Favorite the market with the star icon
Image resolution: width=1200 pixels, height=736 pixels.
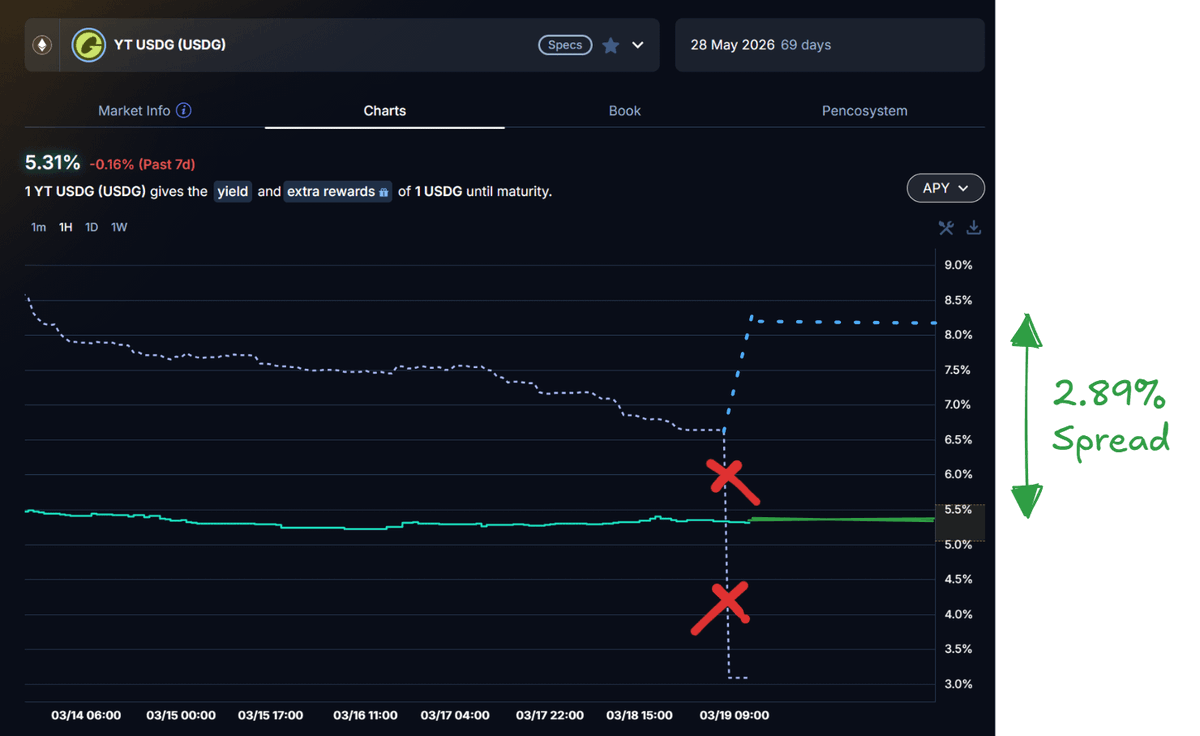(x=610, y=45)
